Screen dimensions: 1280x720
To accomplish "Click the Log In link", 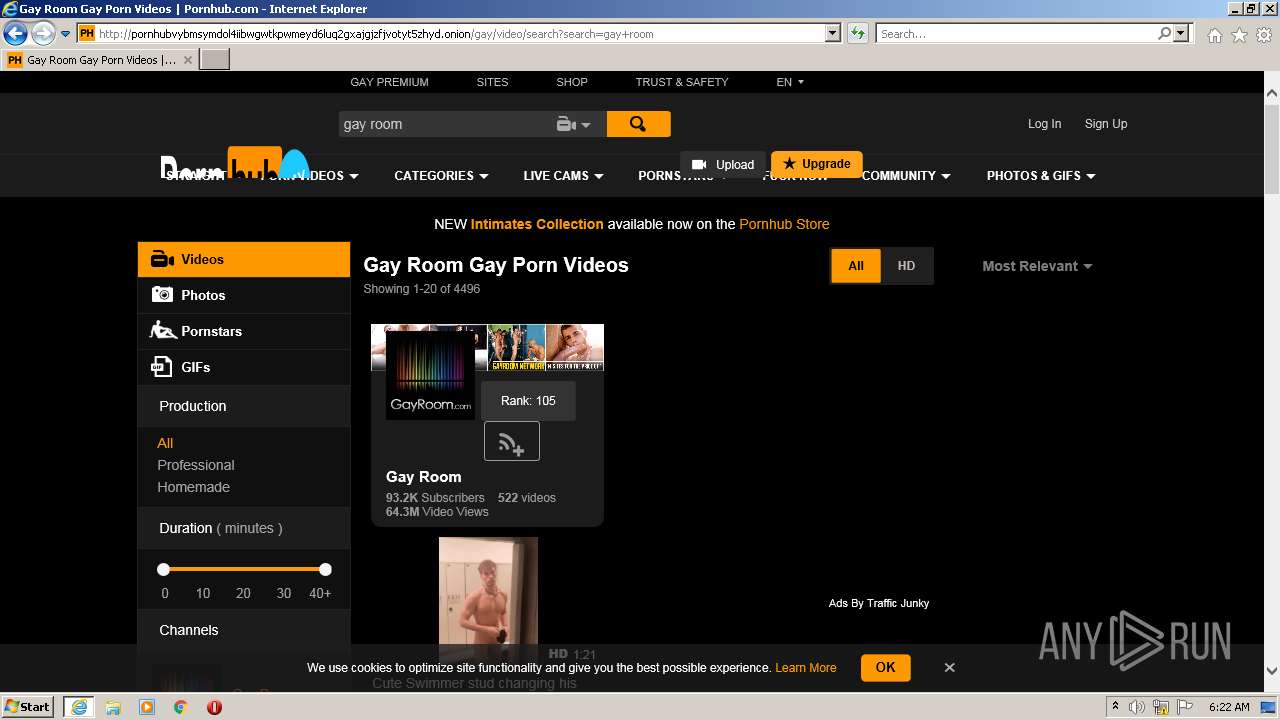I will click(x=1044, y=124).
